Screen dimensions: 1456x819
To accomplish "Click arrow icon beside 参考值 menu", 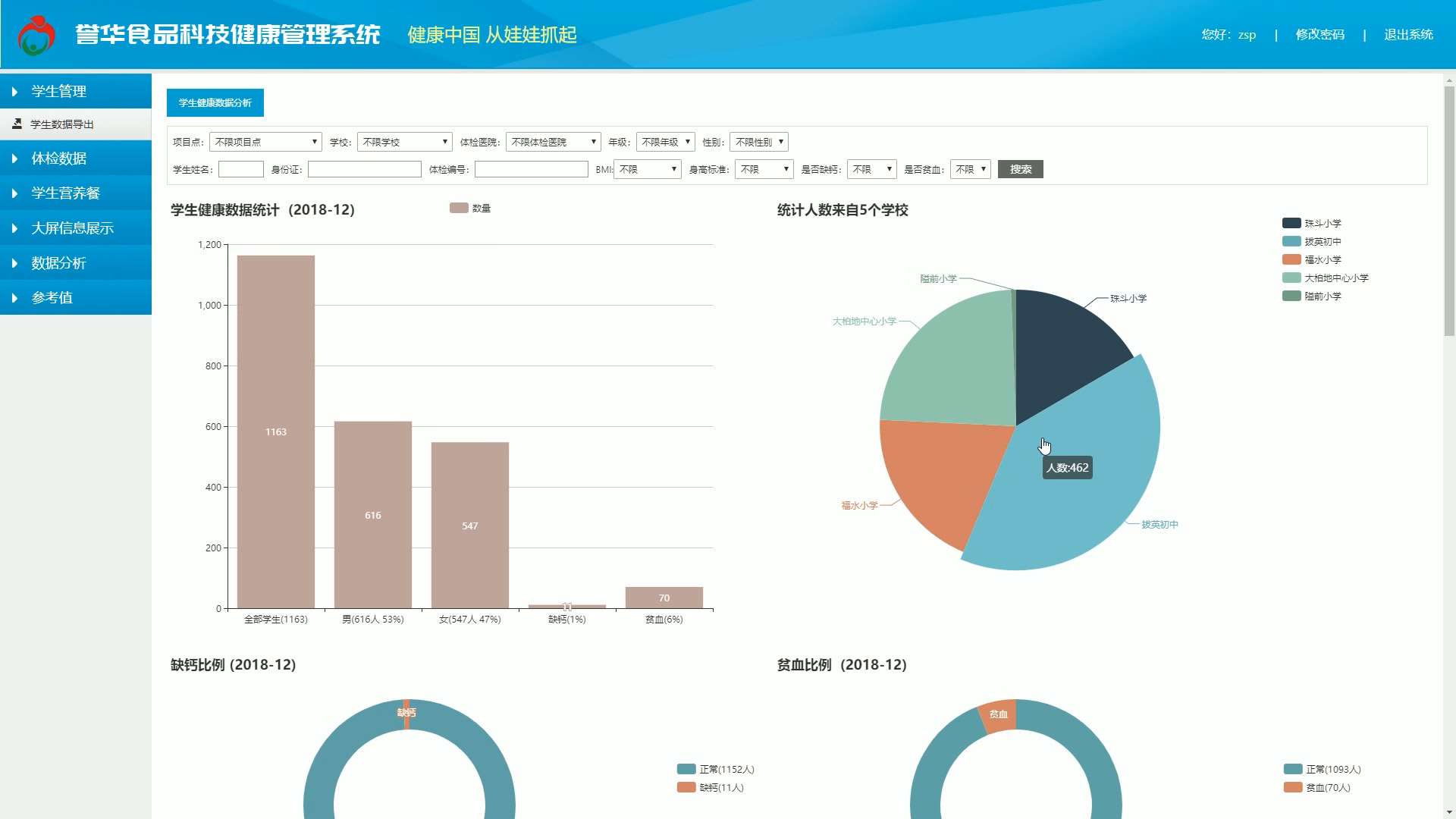I will click(14, 298).
